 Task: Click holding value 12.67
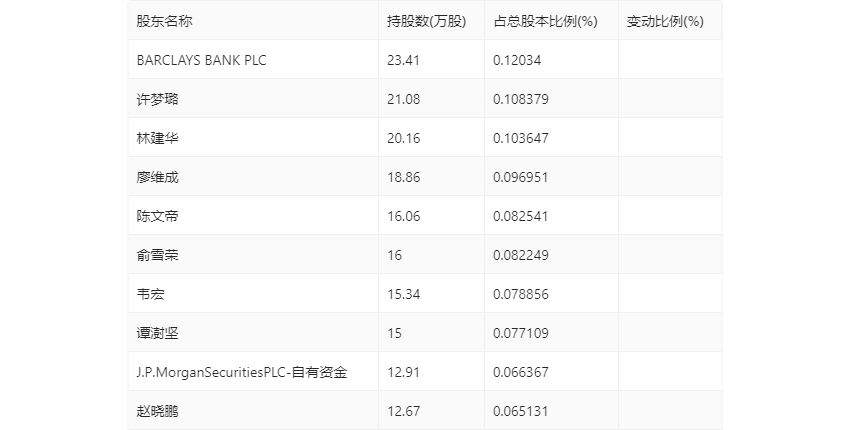point(403,412)
